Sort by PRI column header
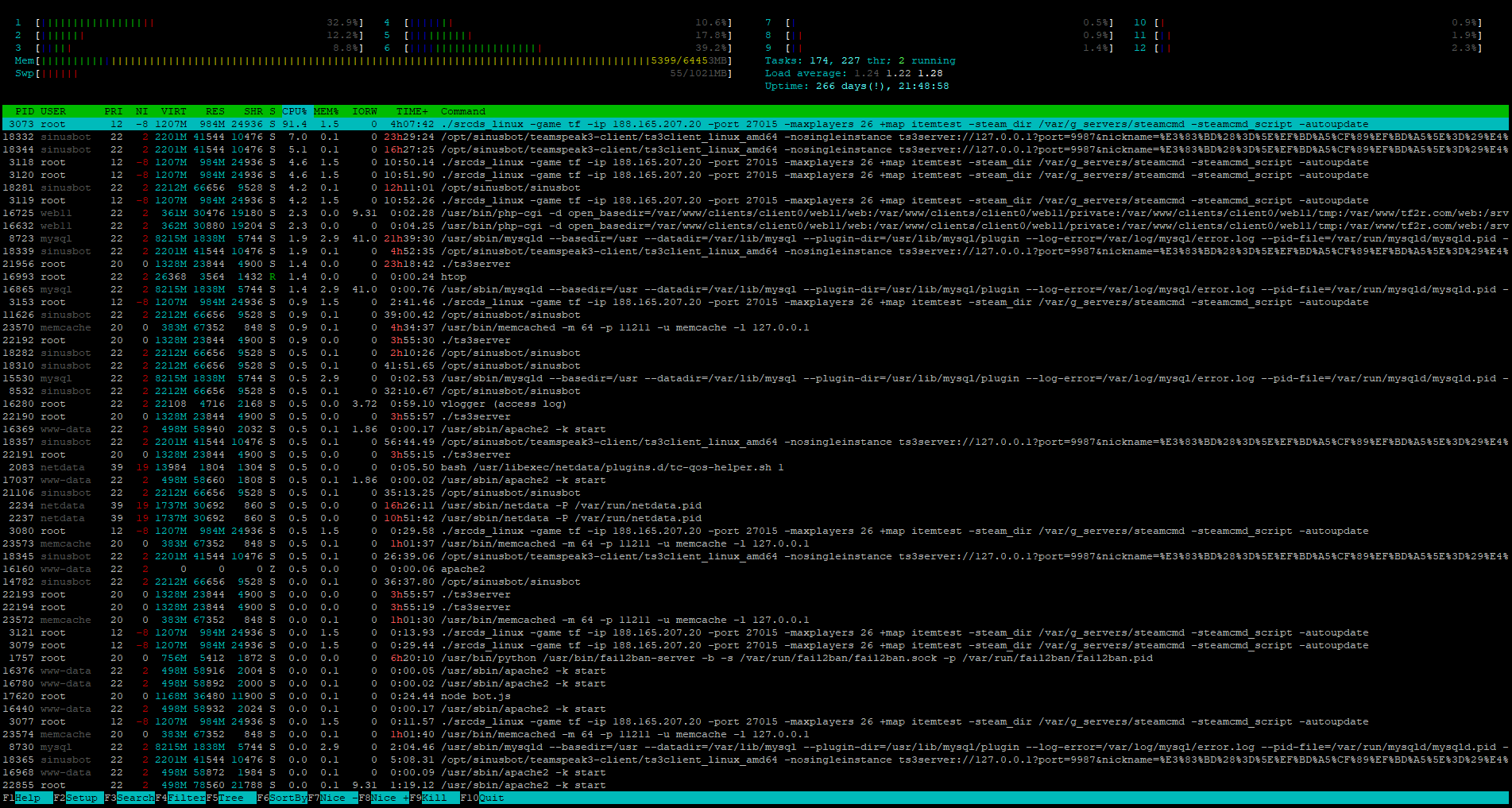The height and width of the screenshot is (808, 1512). tap(114, 111)
